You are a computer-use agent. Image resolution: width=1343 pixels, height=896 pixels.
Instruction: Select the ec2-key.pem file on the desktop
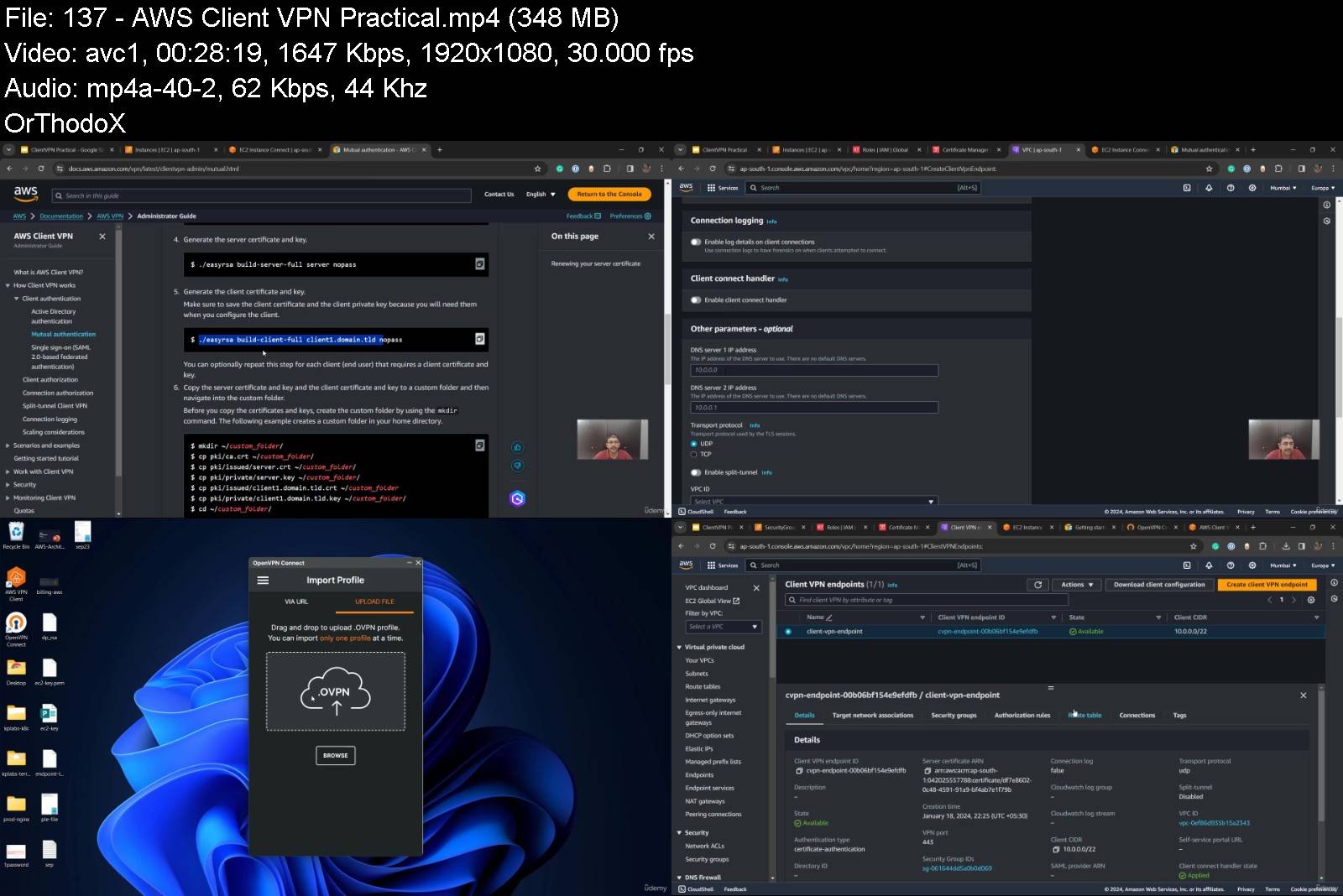tap(50, 671)
